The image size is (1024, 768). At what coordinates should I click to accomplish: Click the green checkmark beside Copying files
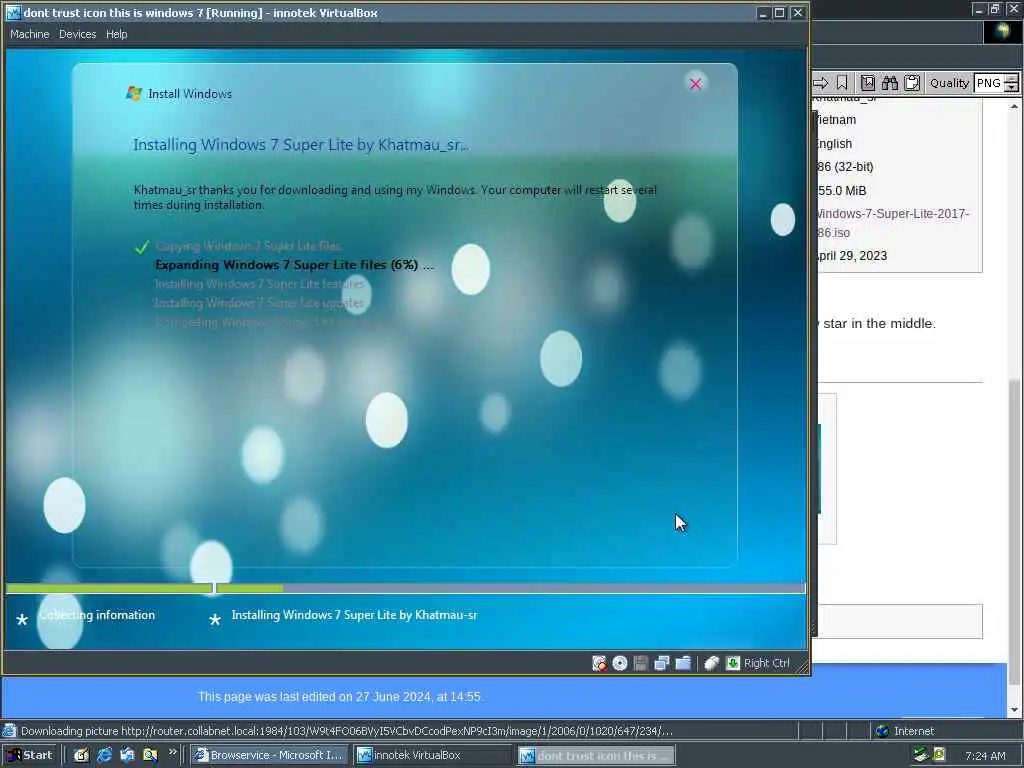pos(142,248)
